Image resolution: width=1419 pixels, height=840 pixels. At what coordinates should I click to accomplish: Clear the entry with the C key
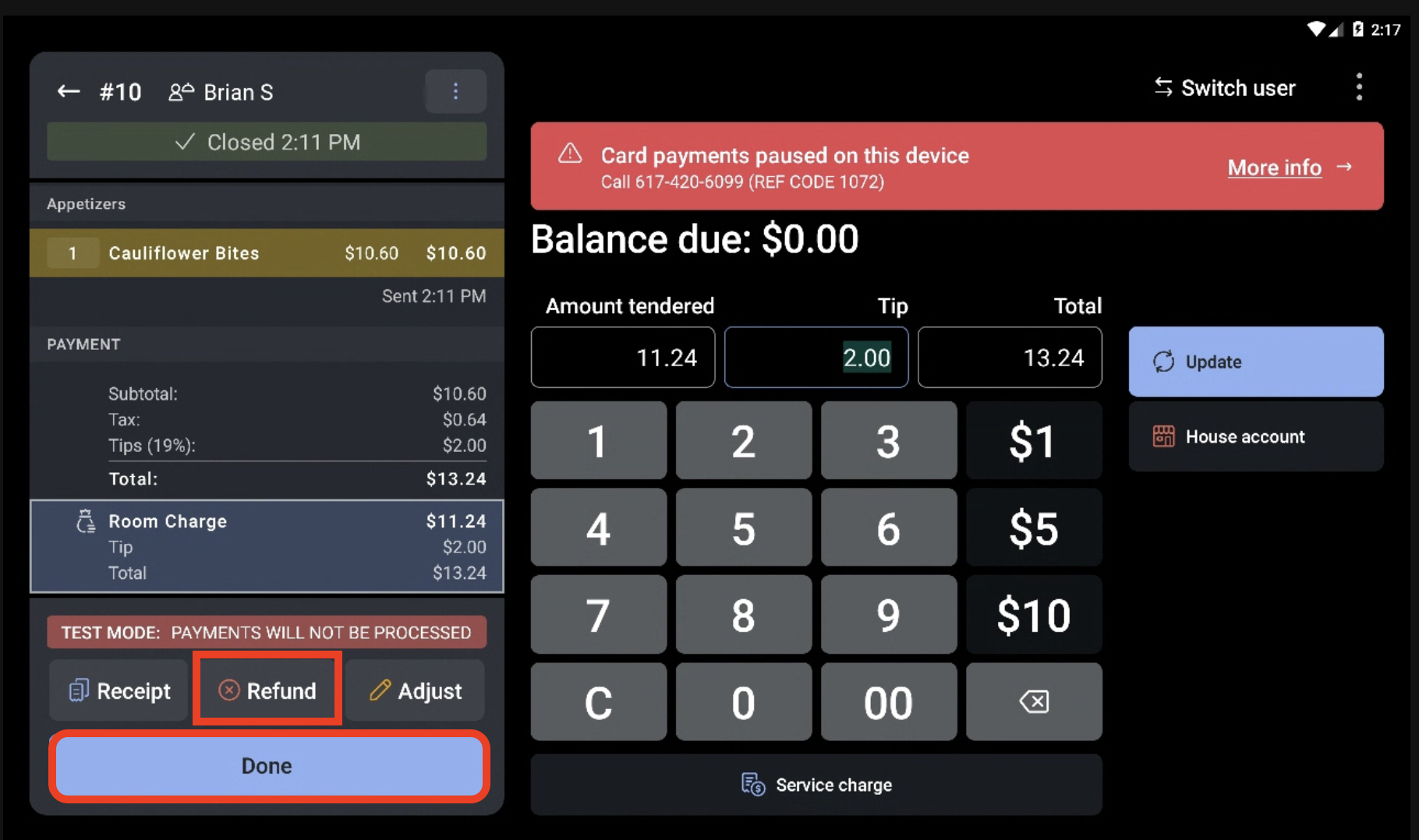click(x=598, y=701)
